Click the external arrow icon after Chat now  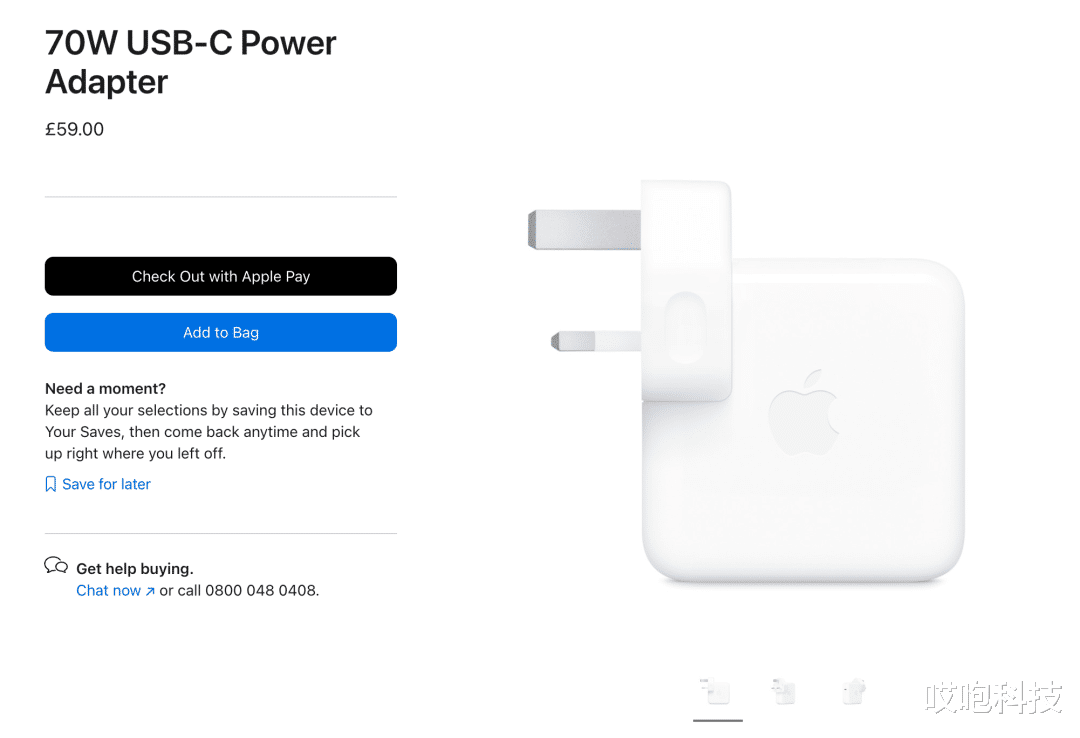tap(149, 591)
